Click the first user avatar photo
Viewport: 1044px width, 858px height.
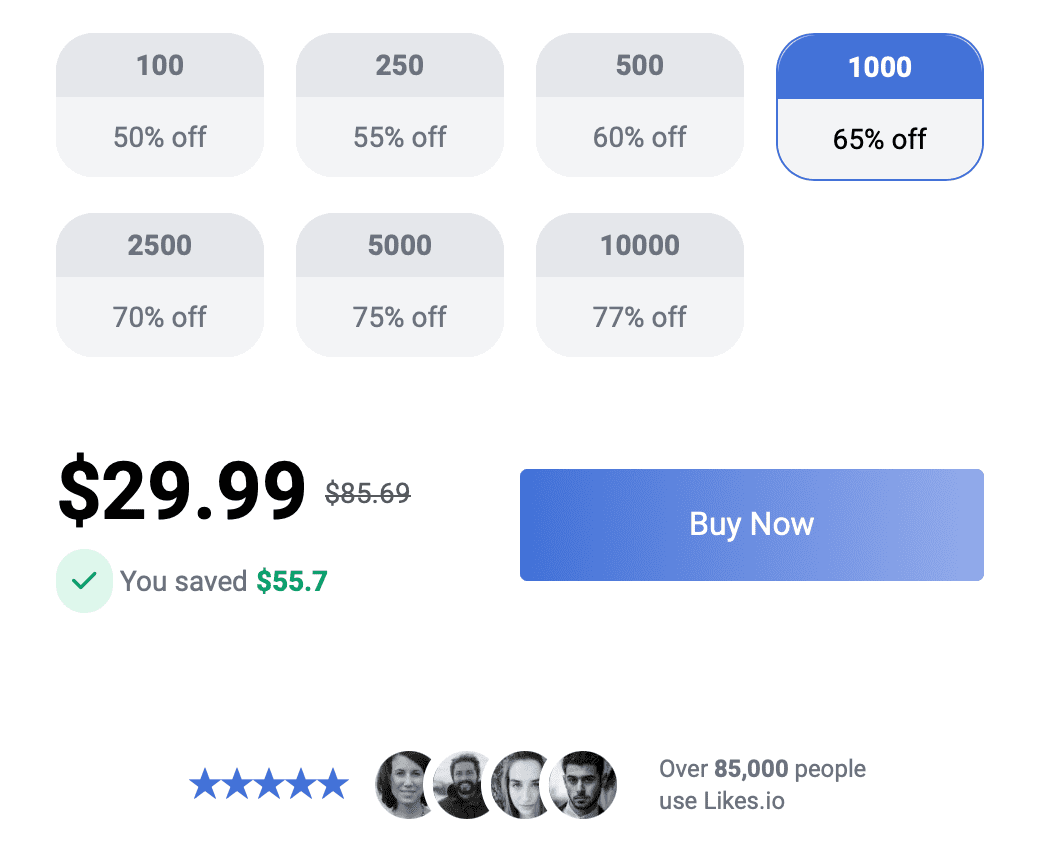[x=405, y=785]
